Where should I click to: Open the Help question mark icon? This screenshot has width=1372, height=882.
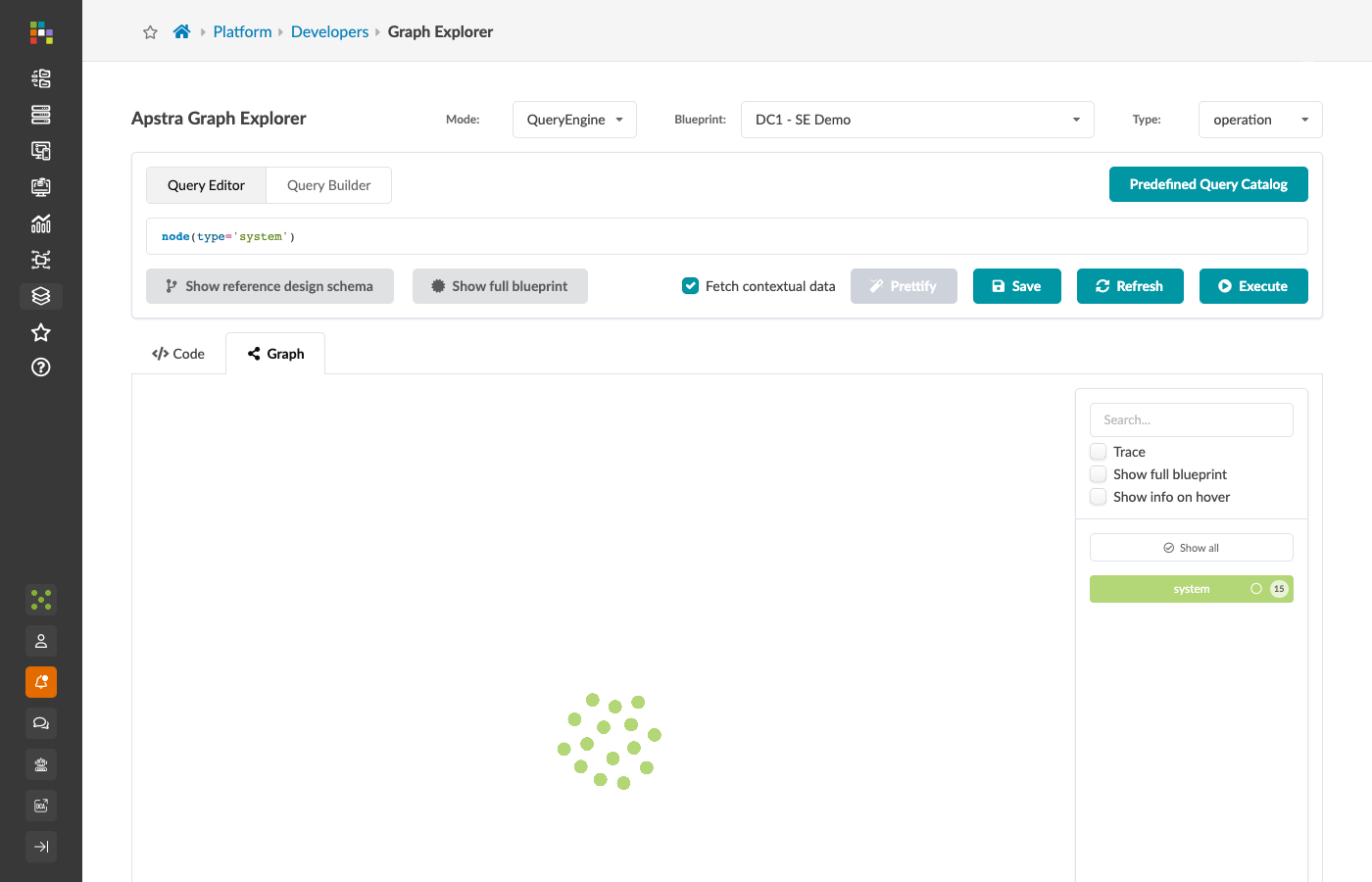[41, 367]
